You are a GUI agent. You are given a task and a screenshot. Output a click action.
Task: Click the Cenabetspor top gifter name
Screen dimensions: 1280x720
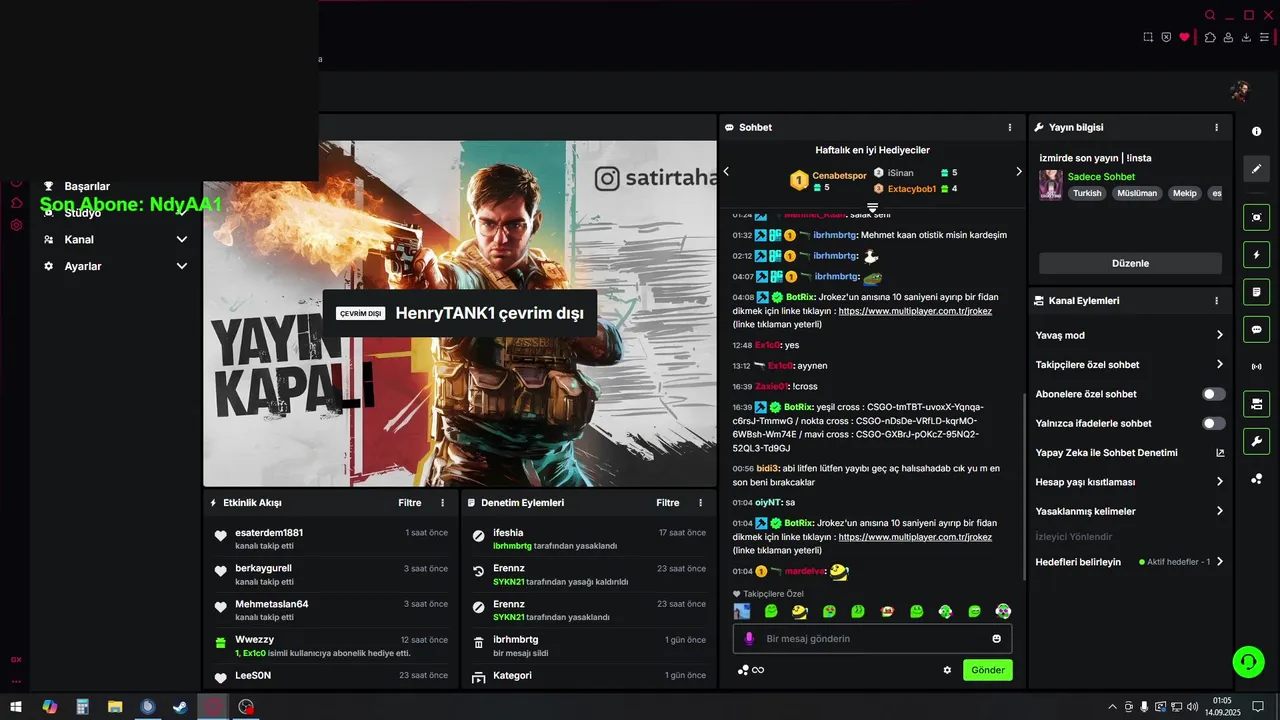click(x=839, y=176)
